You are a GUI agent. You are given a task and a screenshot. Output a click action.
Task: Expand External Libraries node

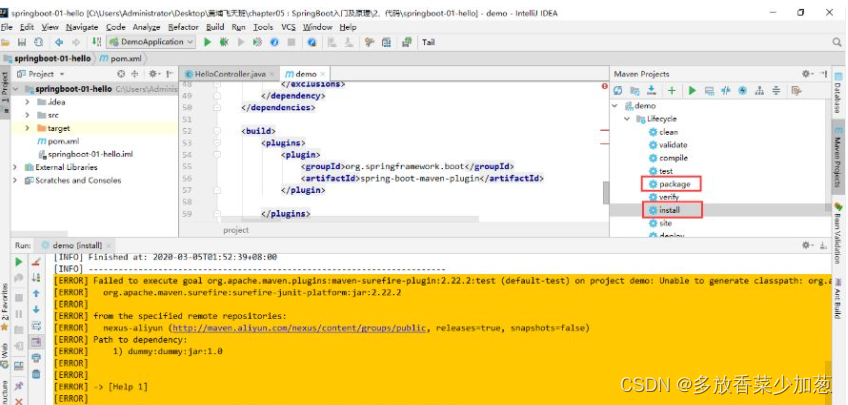coord(15,167)
